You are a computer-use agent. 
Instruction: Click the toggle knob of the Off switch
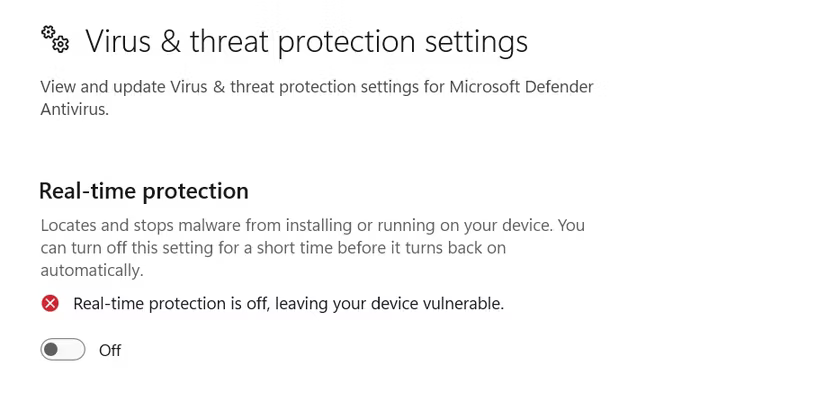point(51,350)
